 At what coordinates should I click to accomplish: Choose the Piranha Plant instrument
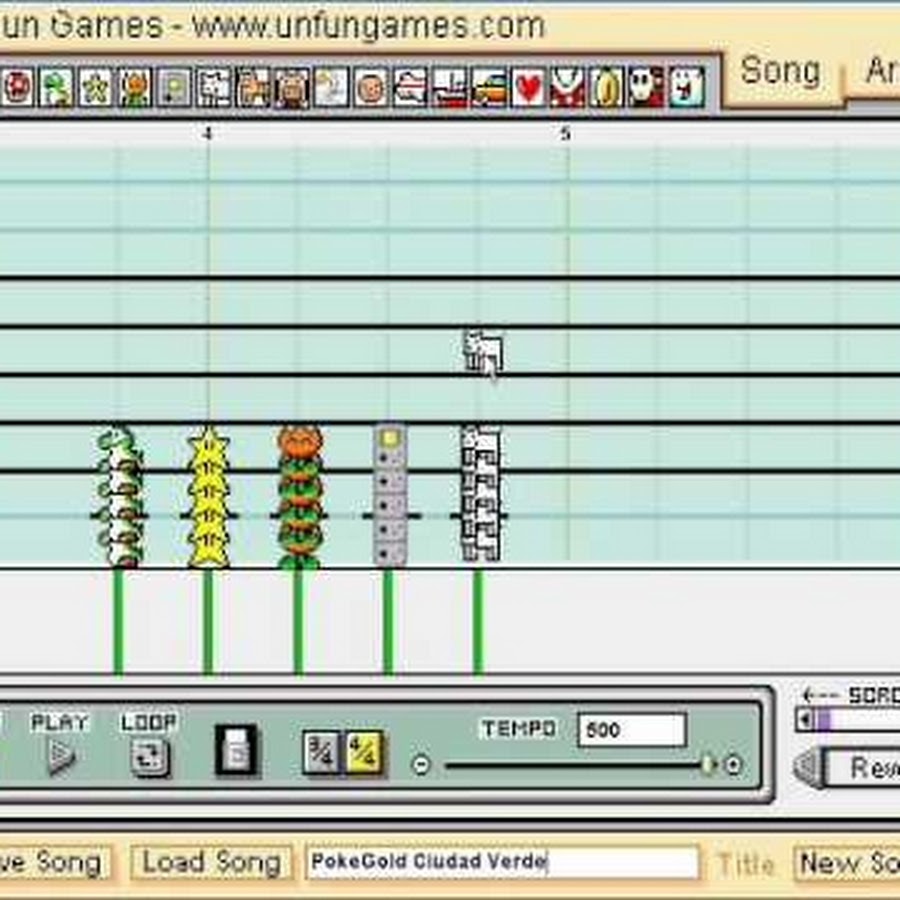click(x=567, y=88)
